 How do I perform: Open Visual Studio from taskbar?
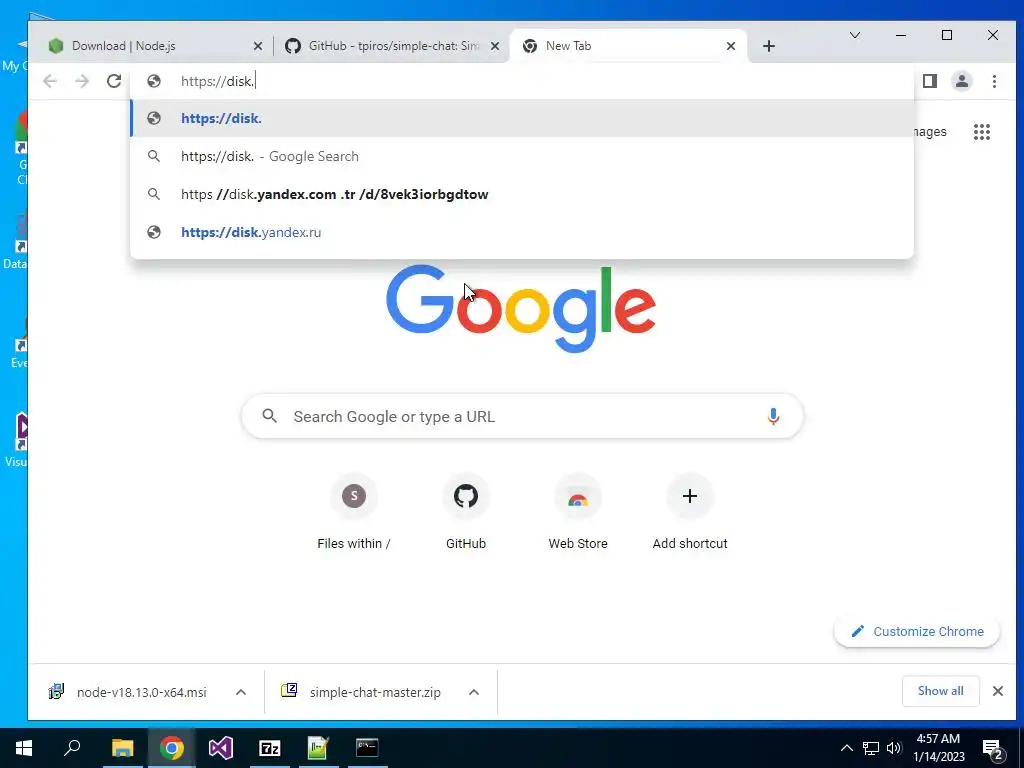[x=221, y=748]
